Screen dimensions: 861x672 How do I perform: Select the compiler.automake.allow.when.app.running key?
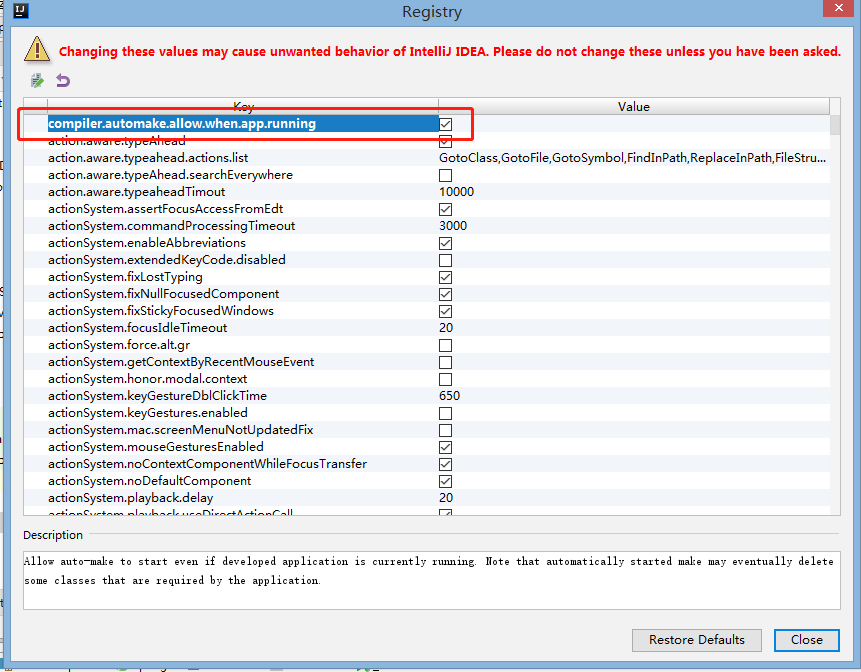182,124
